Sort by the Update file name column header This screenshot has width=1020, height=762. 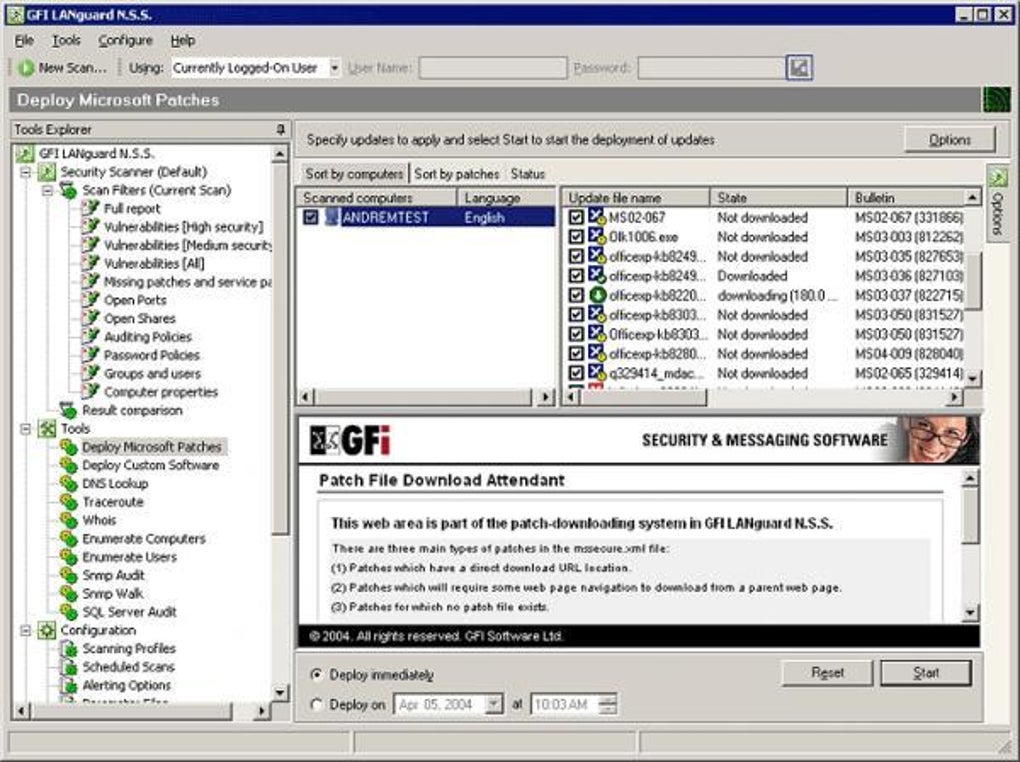click(x=636, y=198)
